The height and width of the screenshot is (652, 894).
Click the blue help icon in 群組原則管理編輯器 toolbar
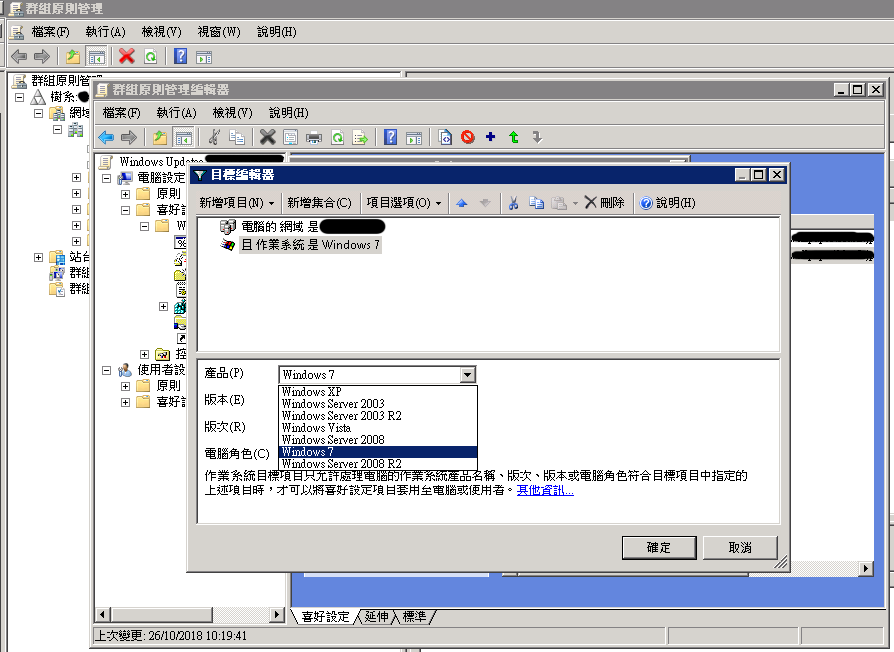[x=391, y=137]
